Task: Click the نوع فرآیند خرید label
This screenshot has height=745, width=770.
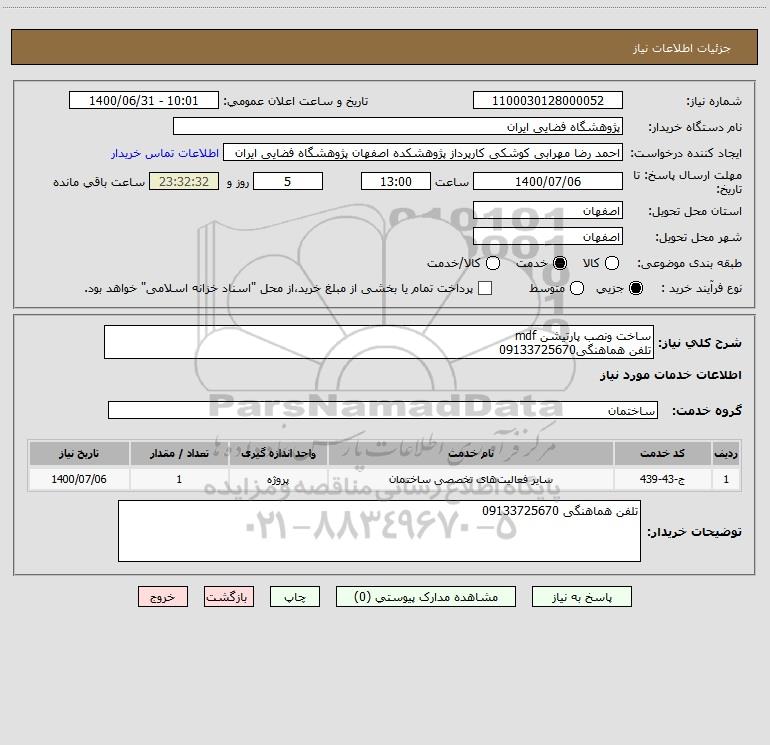Action: [x=701, y=288]
